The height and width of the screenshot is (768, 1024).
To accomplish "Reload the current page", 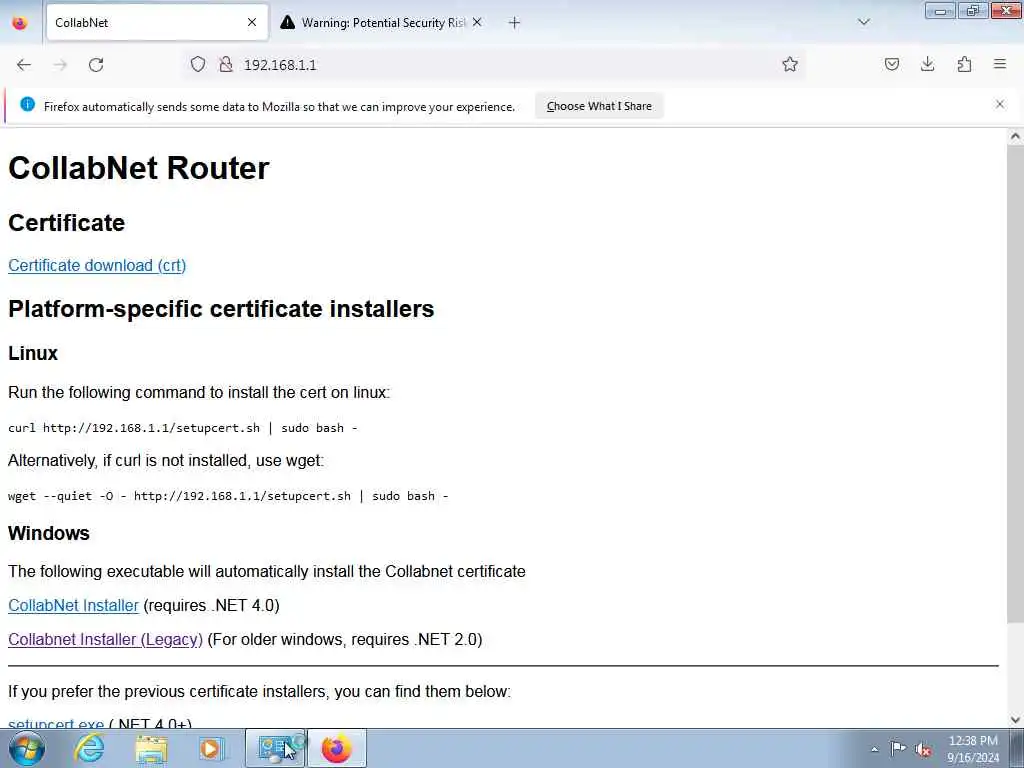I will 96,65.
